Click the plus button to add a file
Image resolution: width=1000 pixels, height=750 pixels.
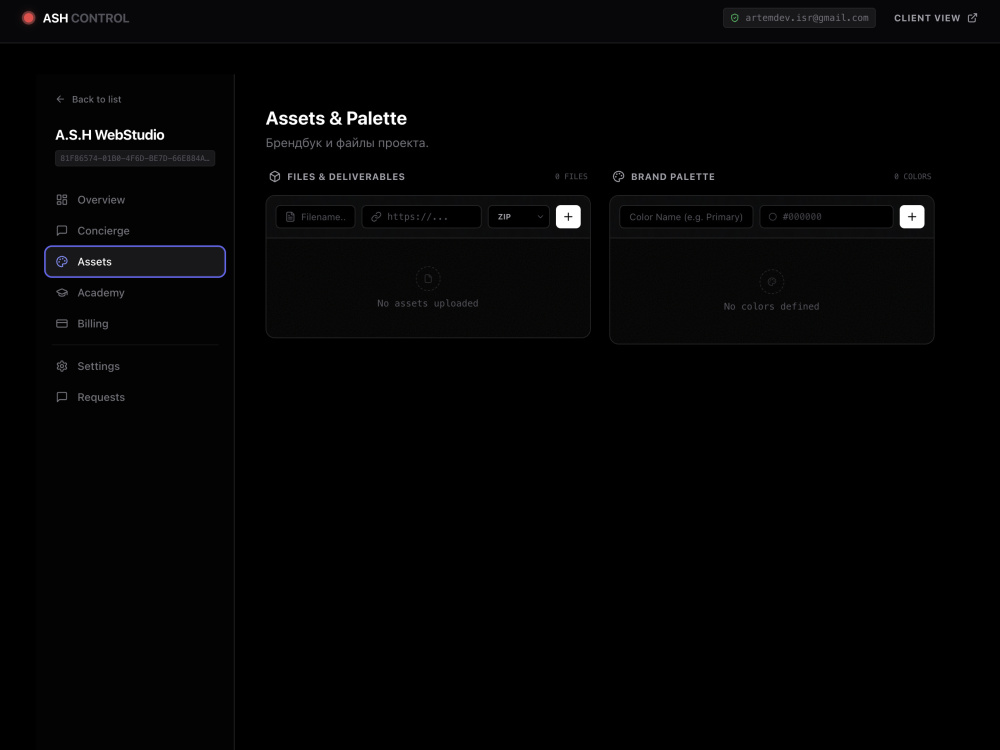[x=568, y=217]
